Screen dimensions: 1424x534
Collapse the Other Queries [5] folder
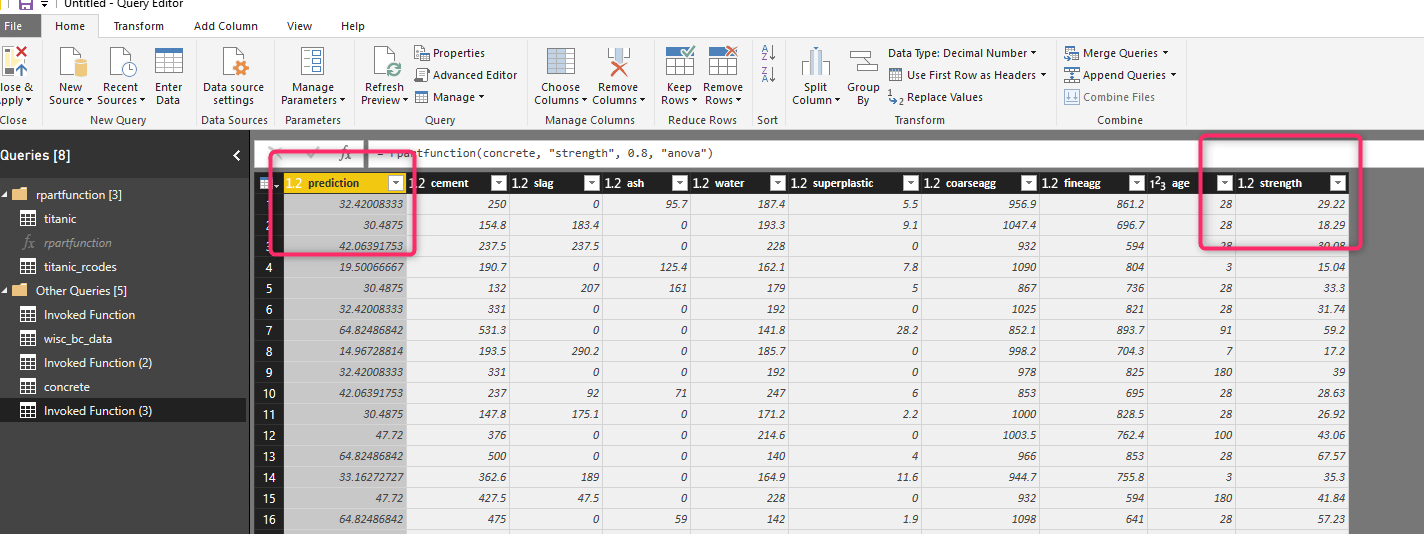click(5, 291)
